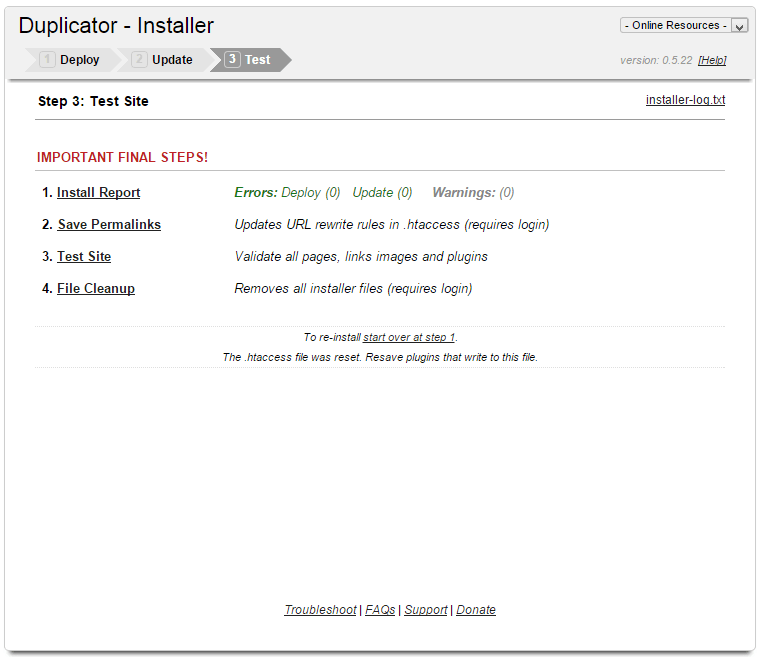Screen dimensions: 761x657
Task: Click the Support footer link
Action: [426, 610]
